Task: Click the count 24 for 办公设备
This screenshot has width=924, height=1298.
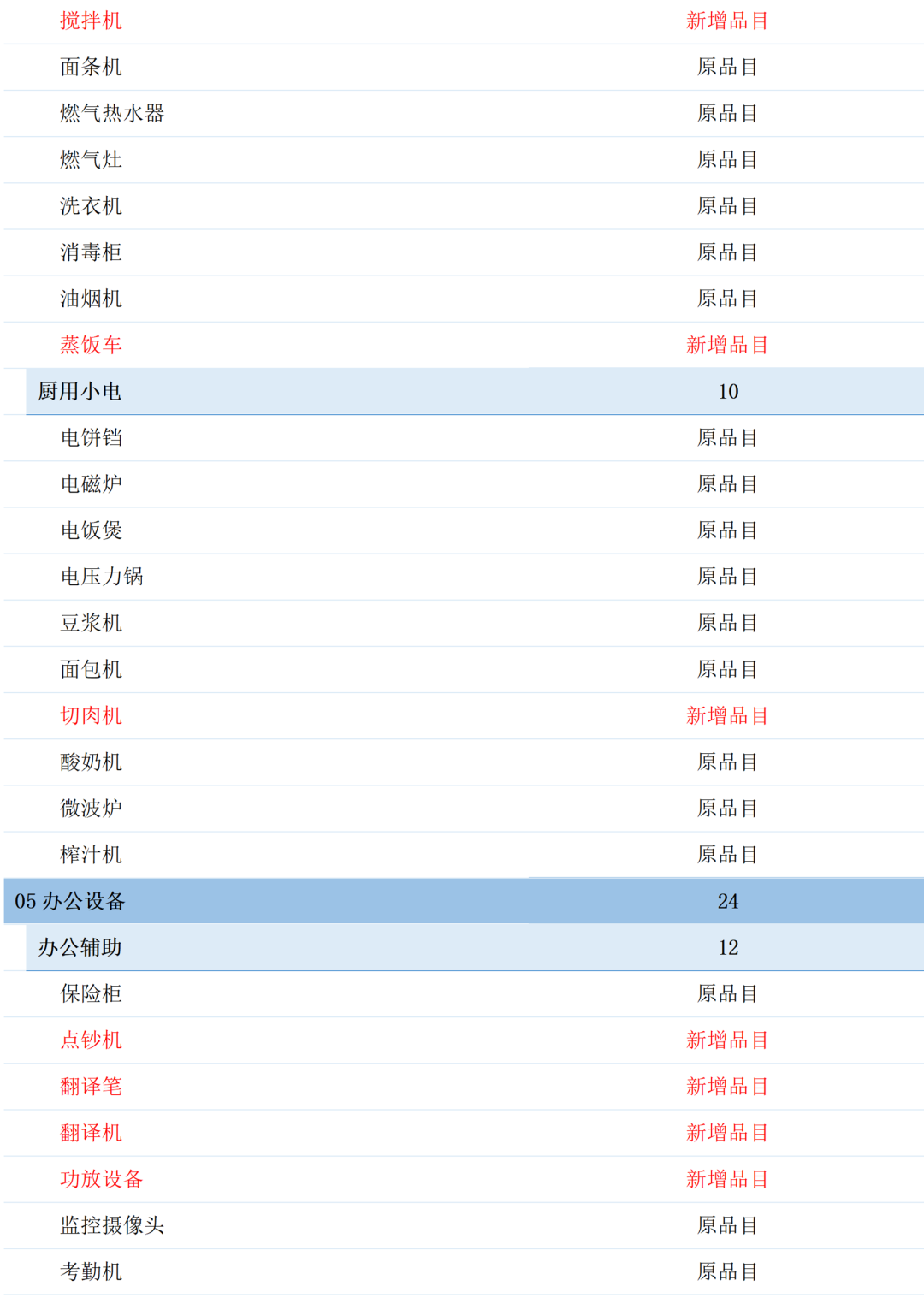Action: [x=729, y=901]
